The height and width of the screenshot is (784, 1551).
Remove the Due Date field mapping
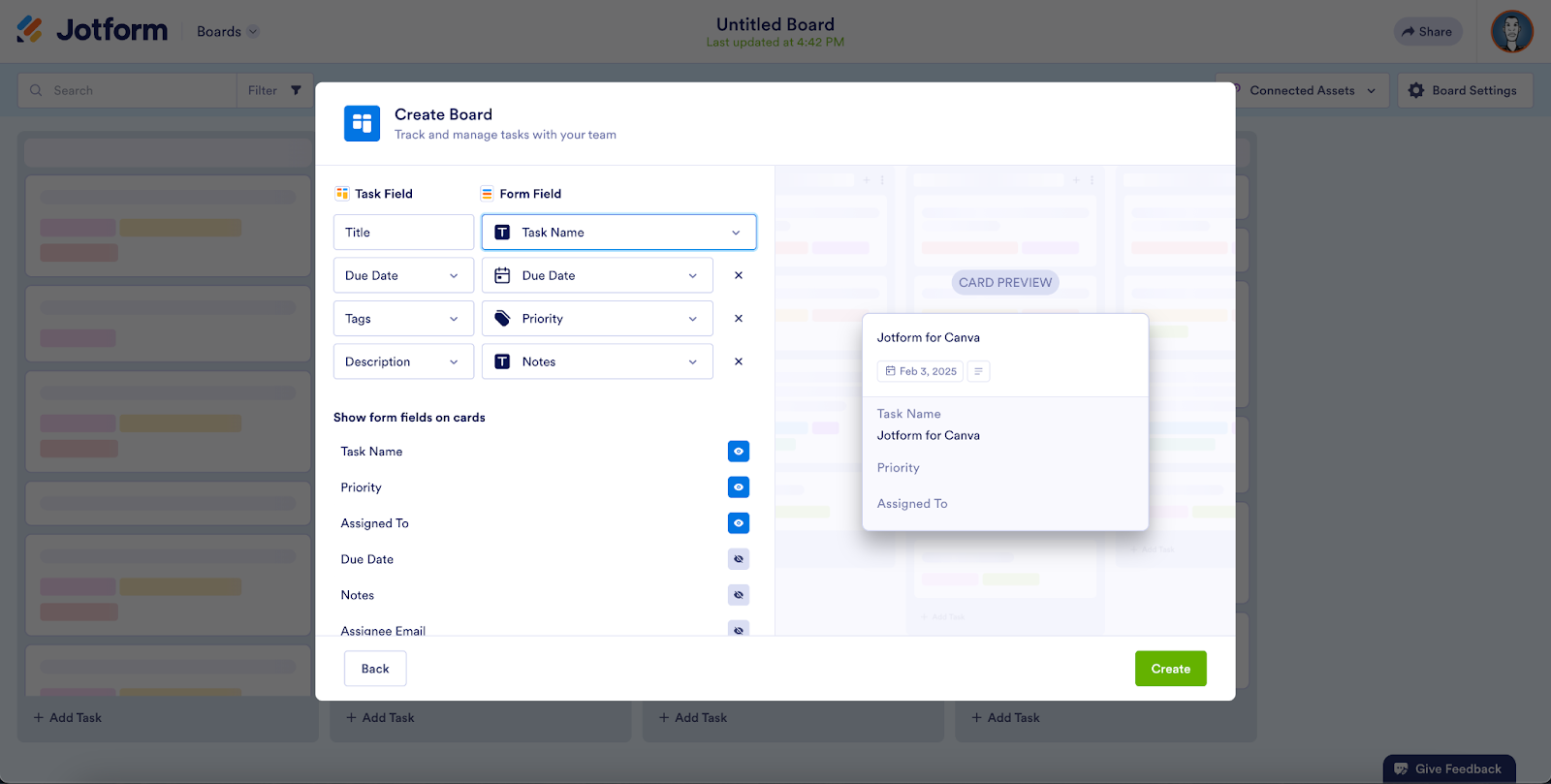[739, 275]
